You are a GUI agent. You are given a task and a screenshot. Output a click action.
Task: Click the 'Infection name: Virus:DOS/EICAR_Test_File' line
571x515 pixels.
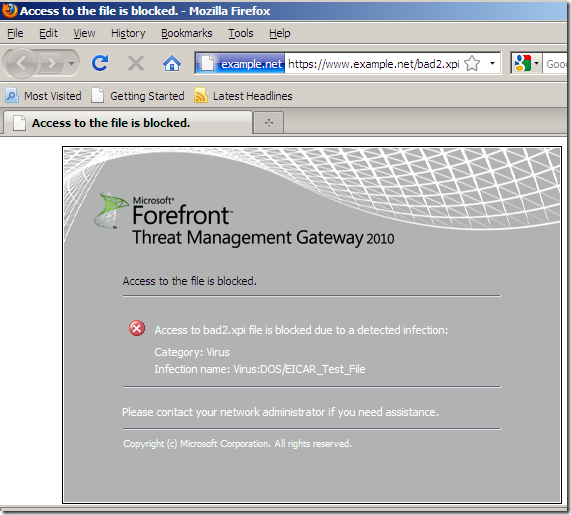pos(260,369)
